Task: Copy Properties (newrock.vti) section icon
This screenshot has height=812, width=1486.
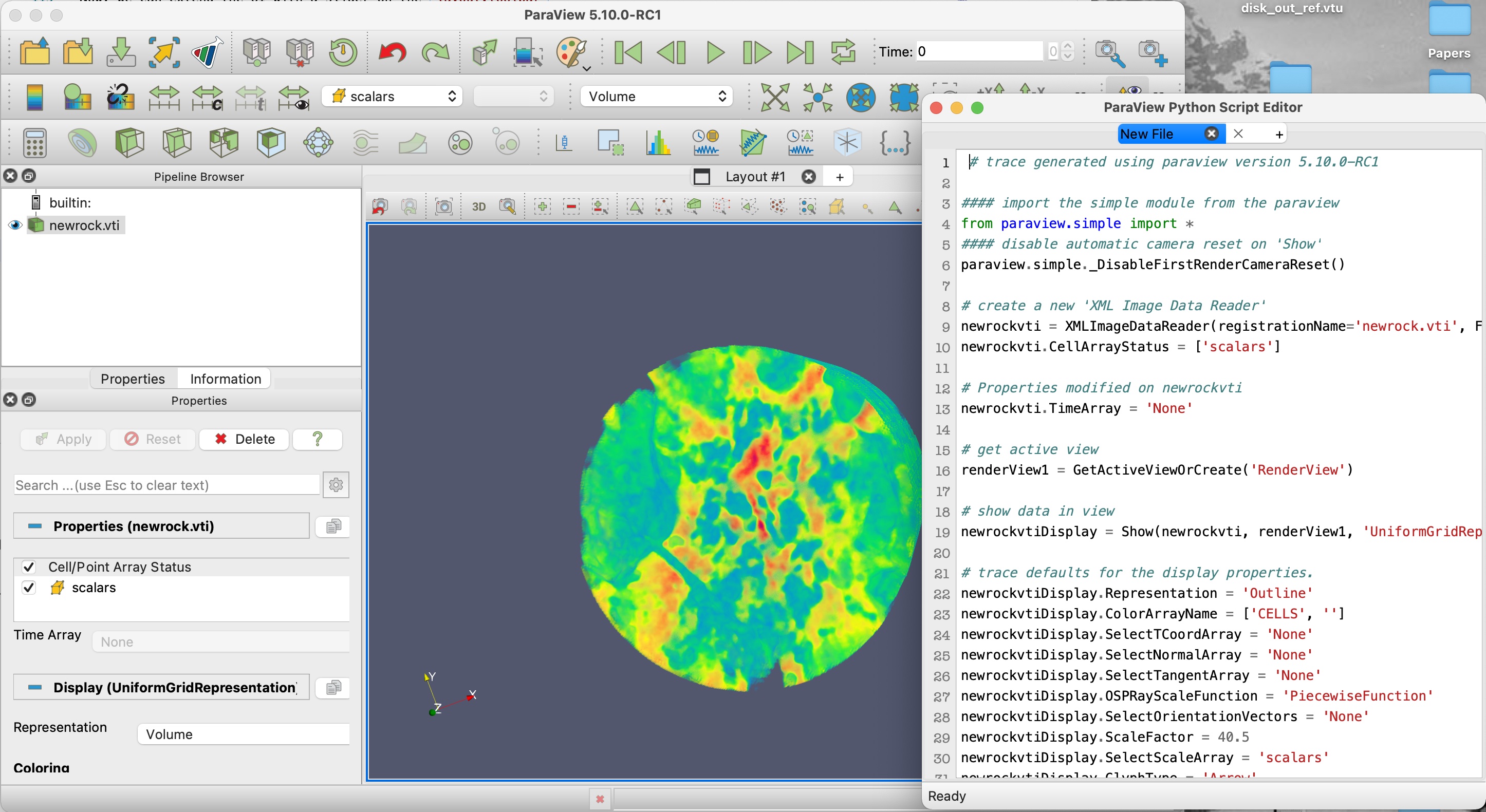Action: coord(333,526)
